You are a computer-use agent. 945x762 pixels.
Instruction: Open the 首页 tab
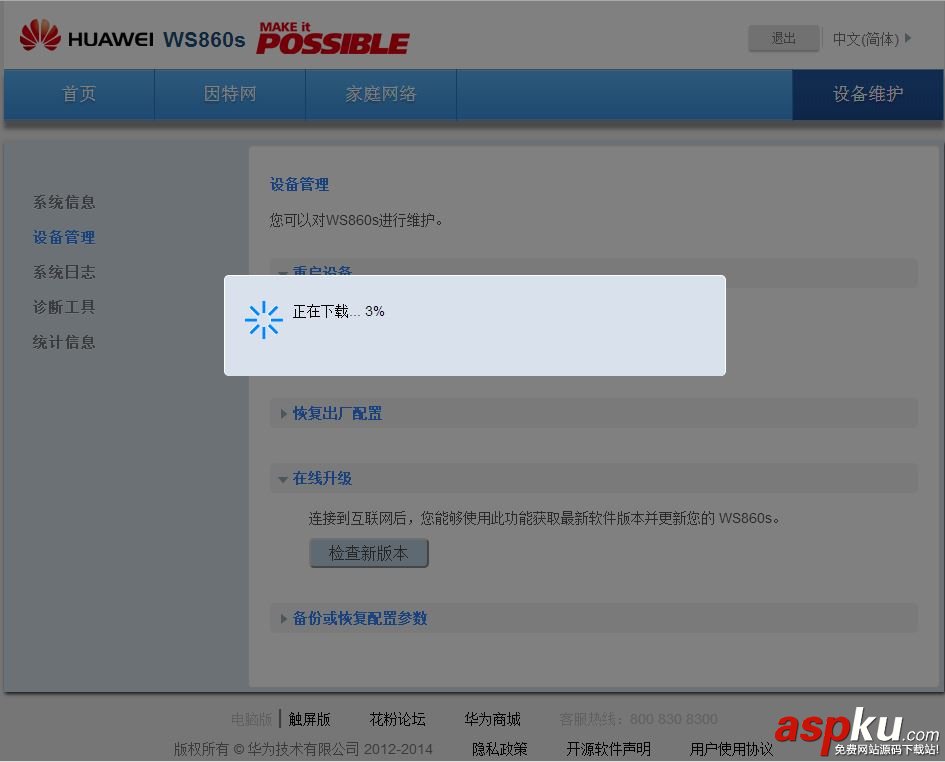click(79, 94)
